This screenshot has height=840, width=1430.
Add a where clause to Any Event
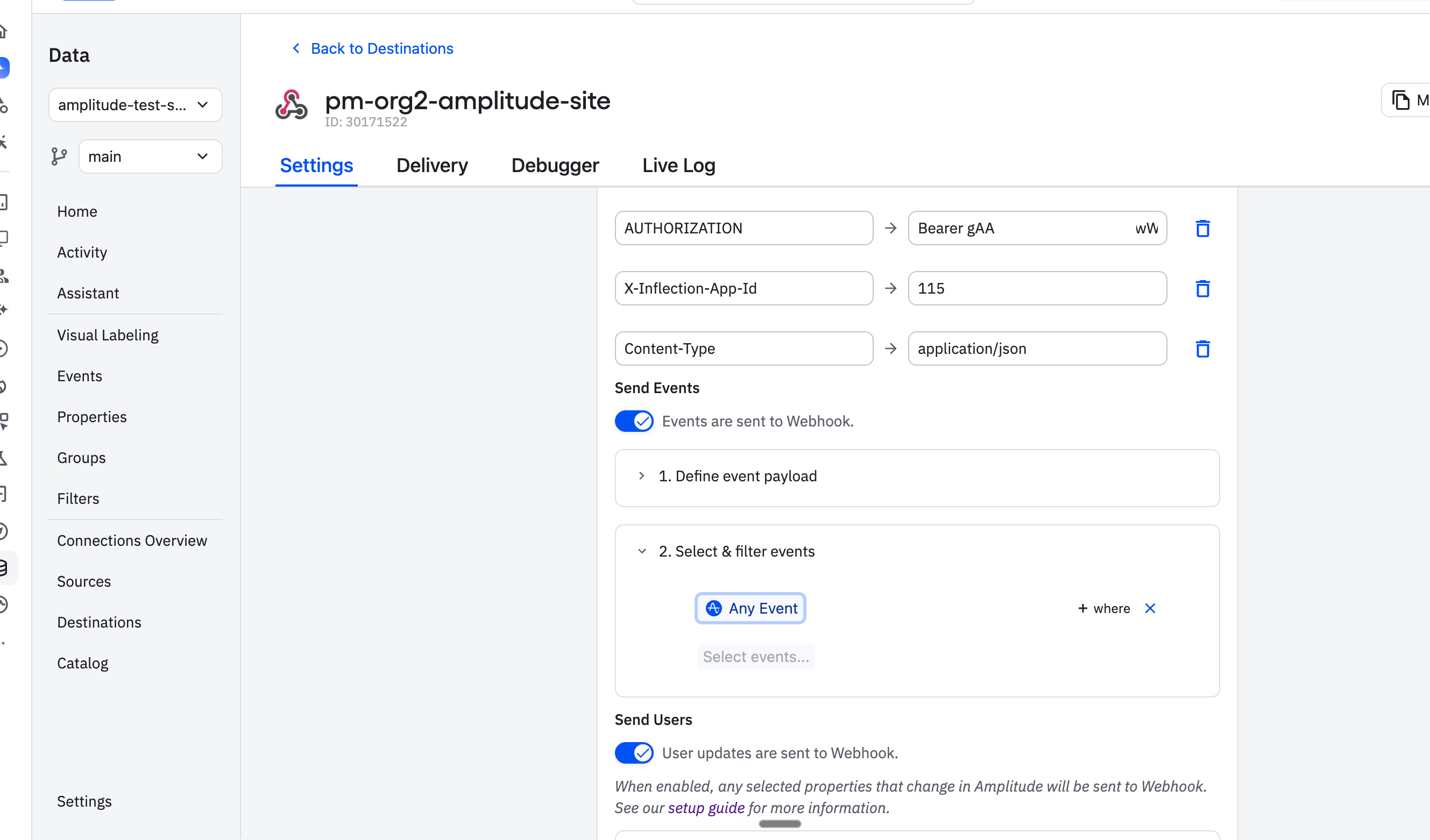(x=1104, y=609)
